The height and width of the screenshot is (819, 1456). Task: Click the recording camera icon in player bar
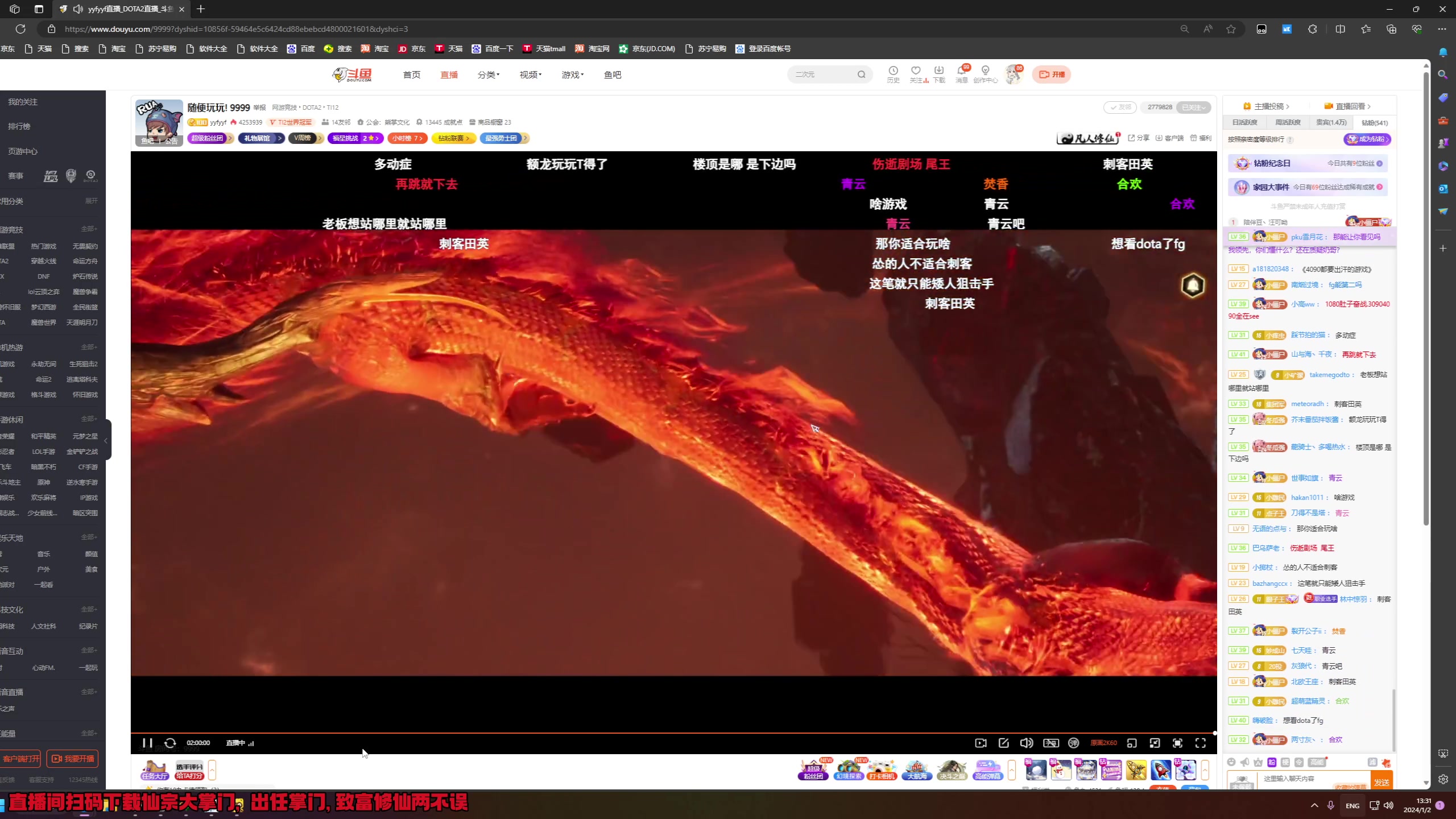(x=981, y=743)
